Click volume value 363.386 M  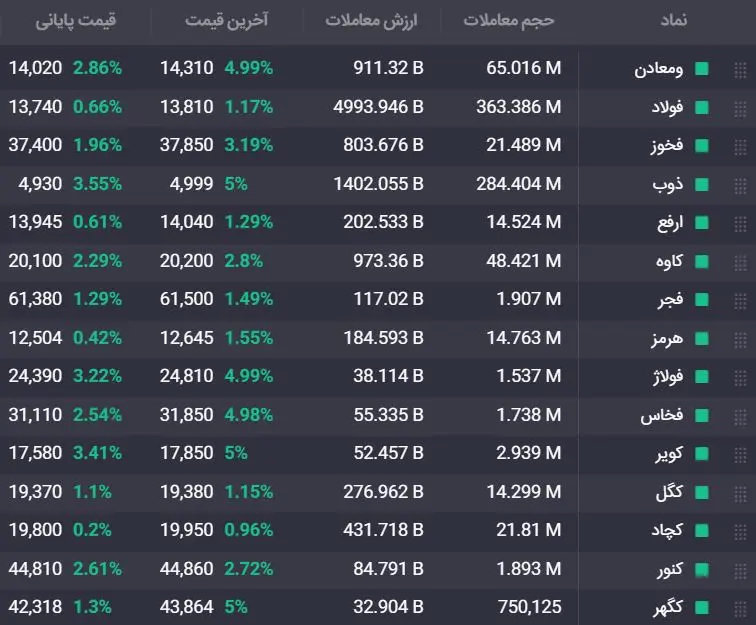pyautogui.click(x=519, y=107)
